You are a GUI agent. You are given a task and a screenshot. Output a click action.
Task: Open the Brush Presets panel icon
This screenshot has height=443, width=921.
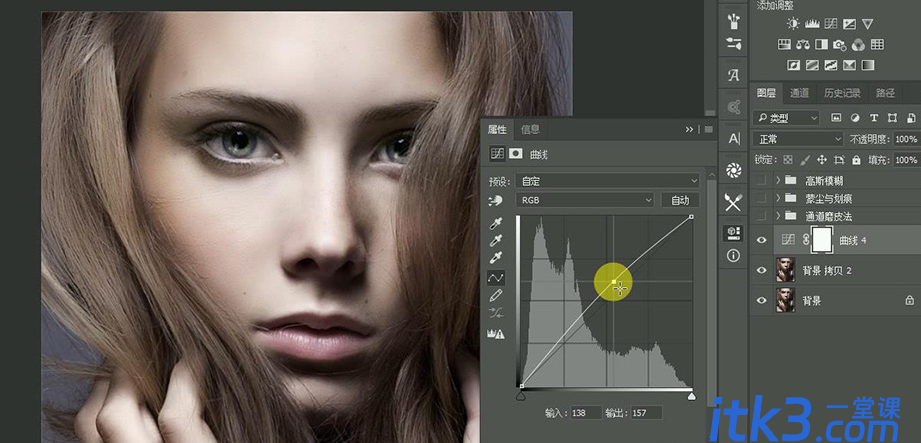734,22
